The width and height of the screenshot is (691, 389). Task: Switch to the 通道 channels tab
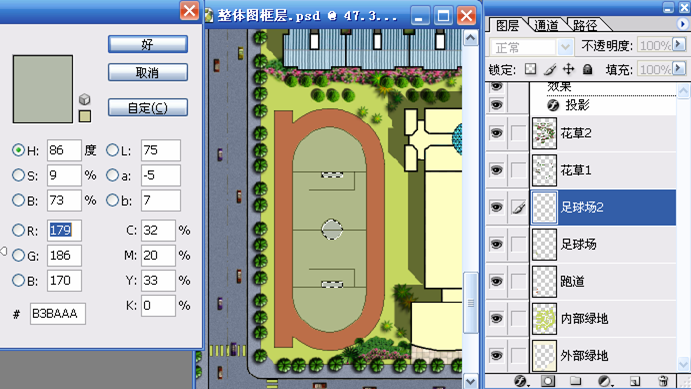546,26
